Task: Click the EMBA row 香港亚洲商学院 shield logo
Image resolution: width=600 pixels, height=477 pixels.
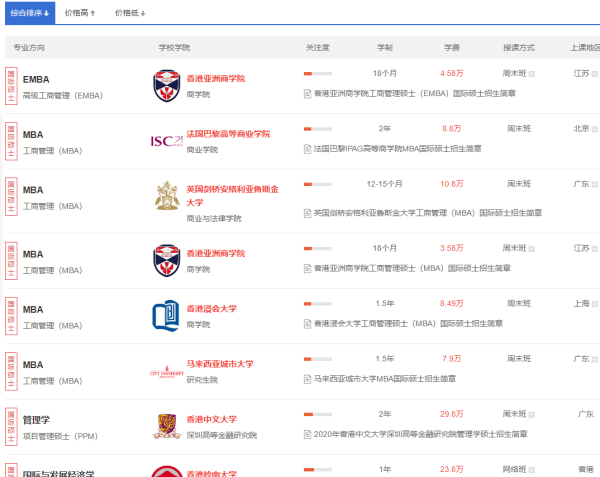Action: [167, 85]
